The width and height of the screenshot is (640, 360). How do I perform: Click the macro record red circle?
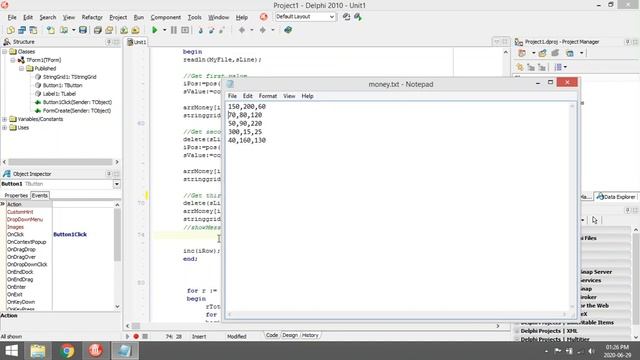point(136,336)
